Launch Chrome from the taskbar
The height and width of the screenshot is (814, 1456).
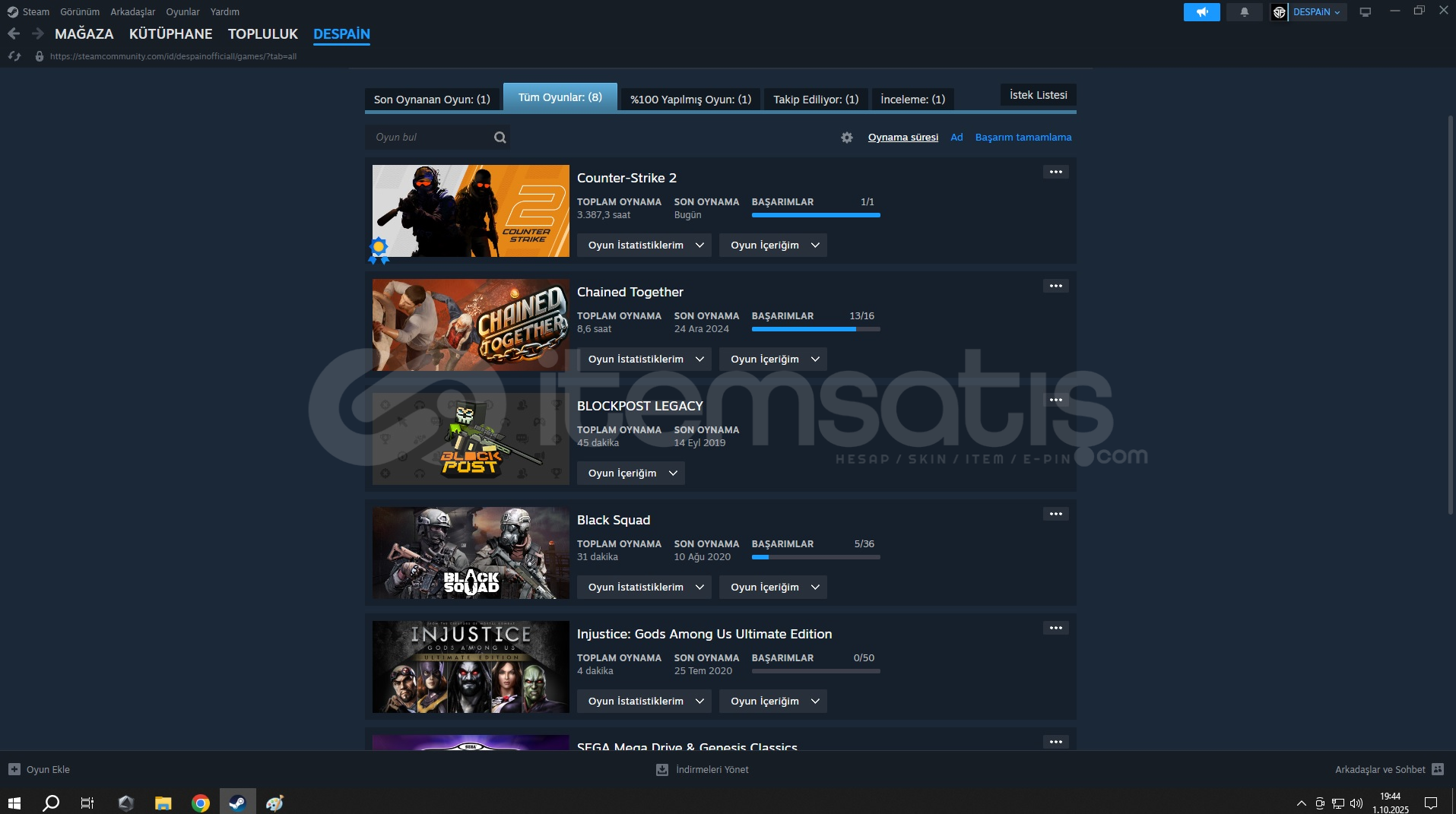(201, 803)
